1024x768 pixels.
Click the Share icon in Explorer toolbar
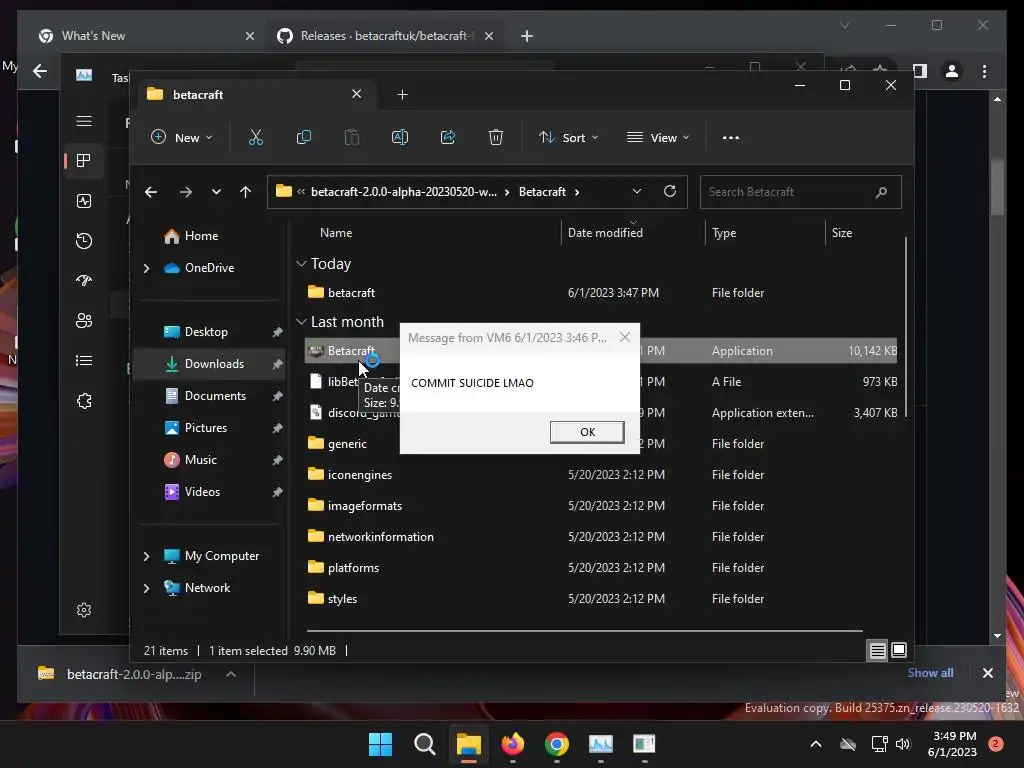448,137
